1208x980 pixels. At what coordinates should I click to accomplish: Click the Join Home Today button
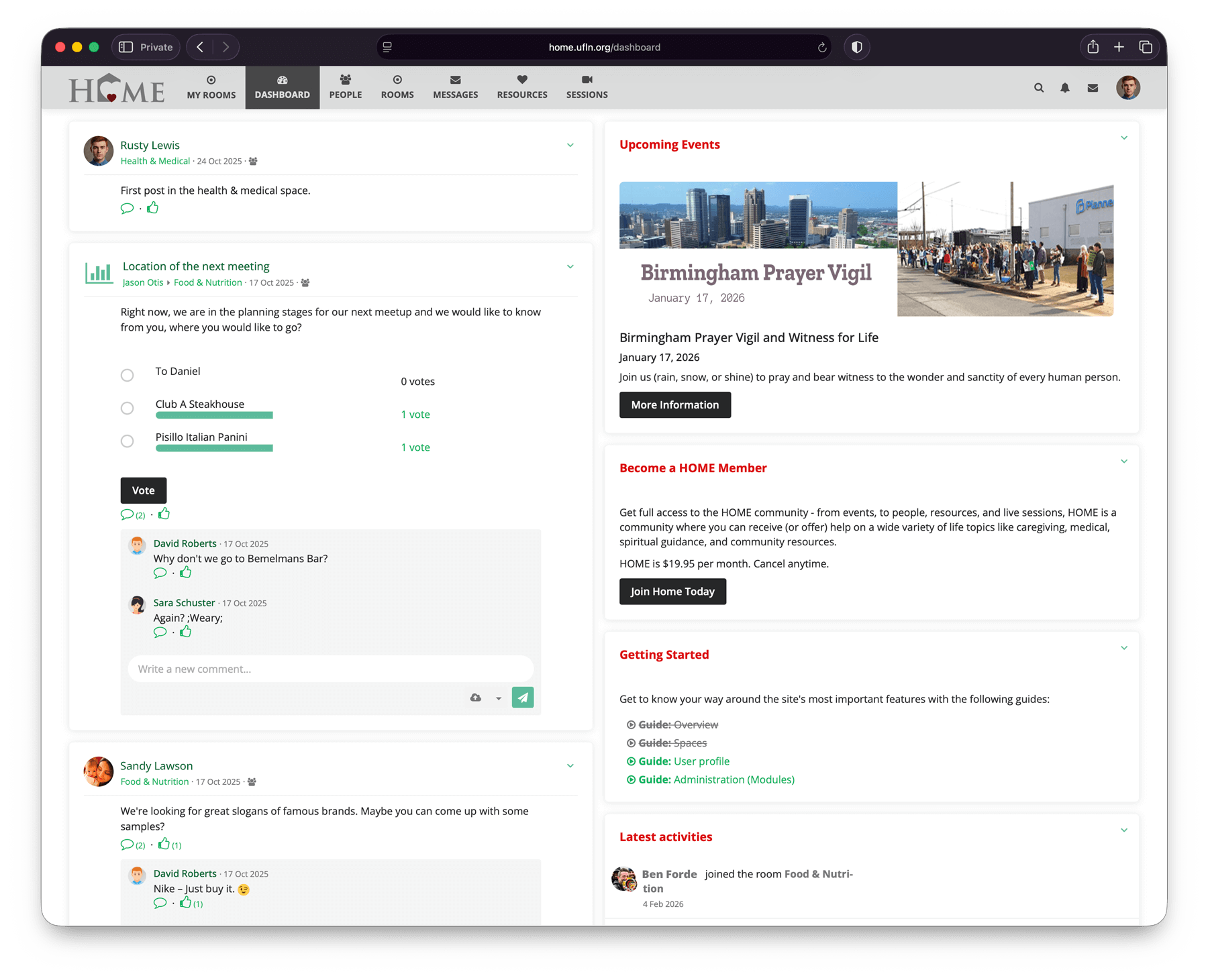[x=672, y=592]
